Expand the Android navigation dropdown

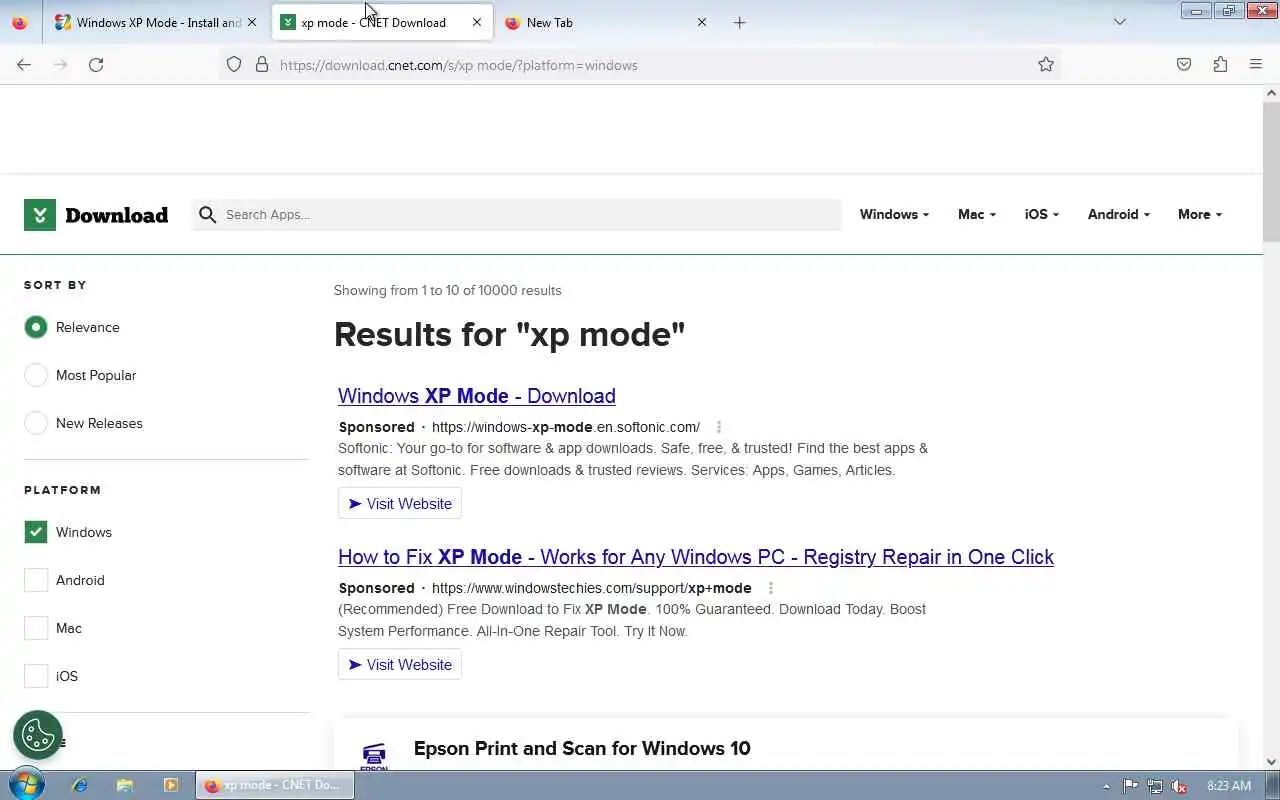[x=1118, y=214]
